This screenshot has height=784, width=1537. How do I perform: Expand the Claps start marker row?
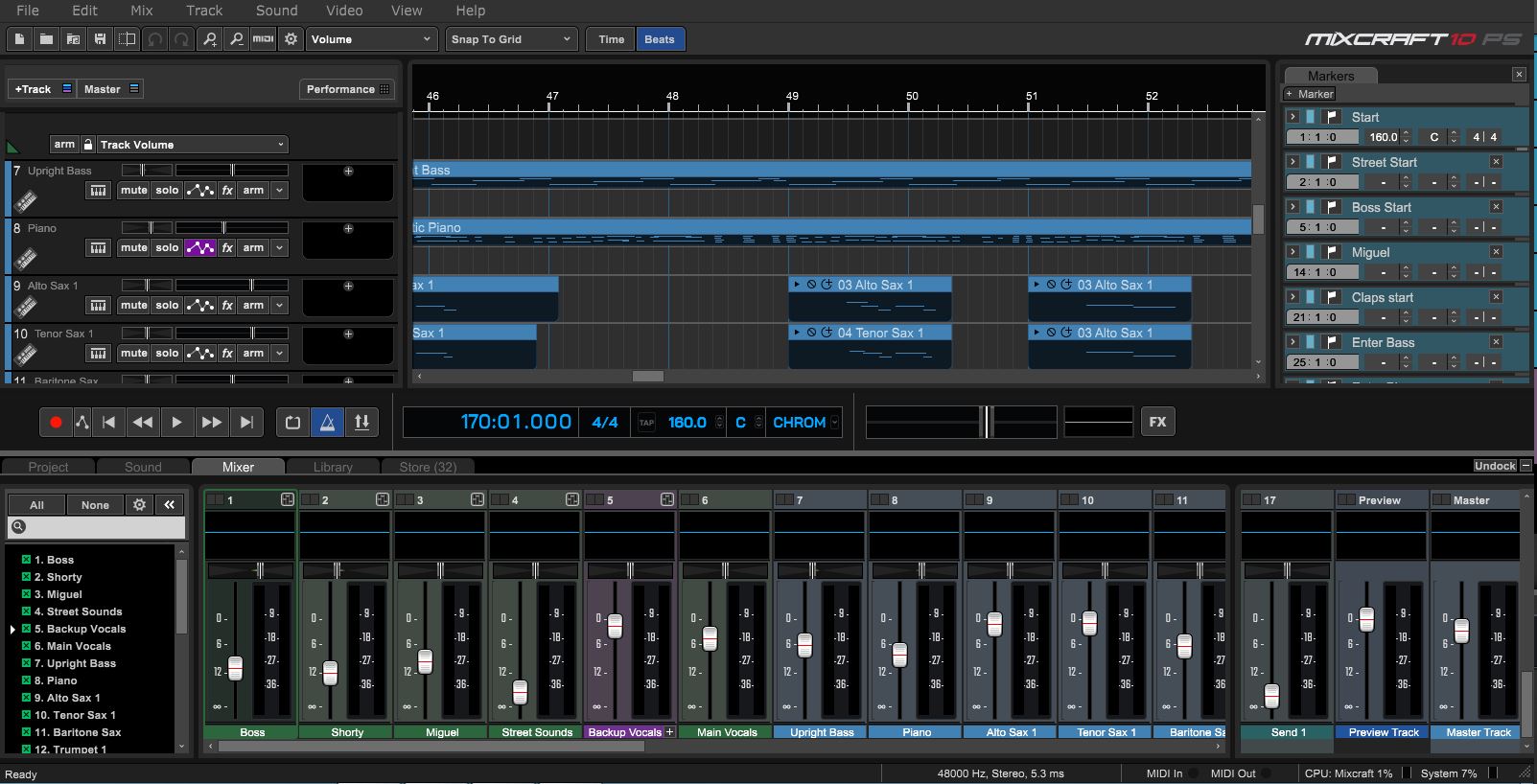click(1292, 297)
